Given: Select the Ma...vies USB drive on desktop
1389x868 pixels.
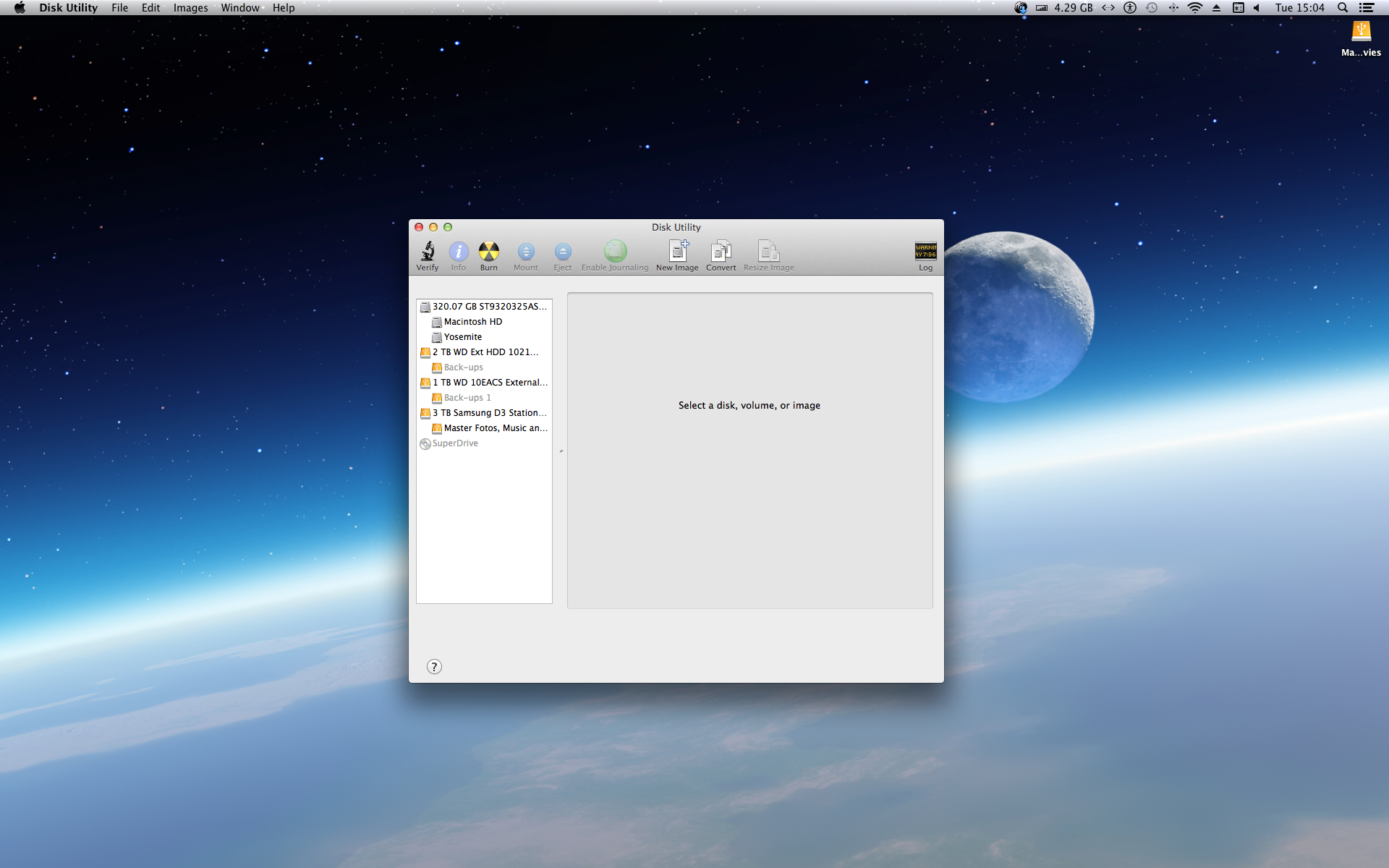Looking at the screenshot, I should point(1361,38).
